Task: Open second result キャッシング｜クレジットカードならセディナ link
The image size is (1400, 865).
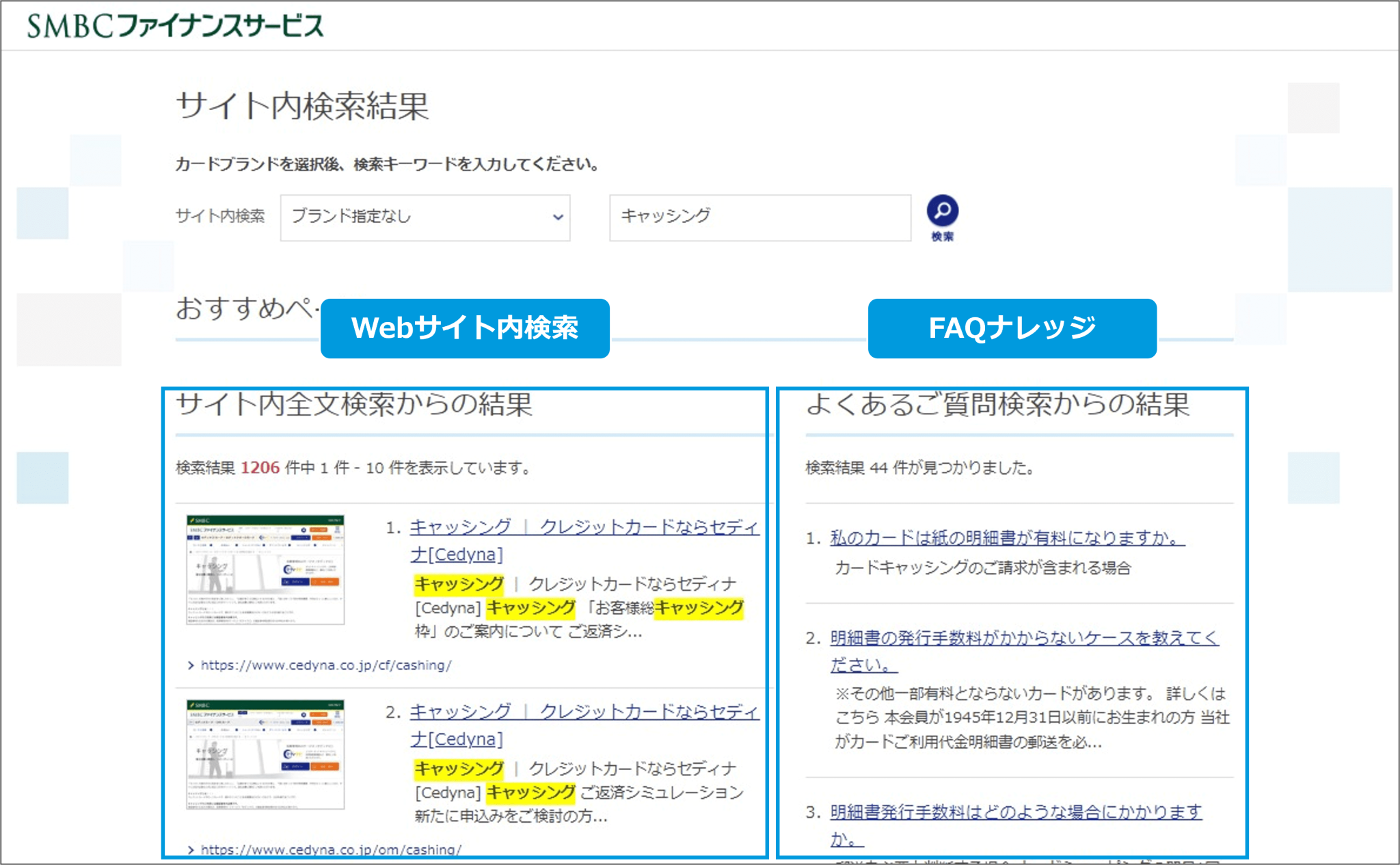Action: pyautogui.click(x=584, y=725)
